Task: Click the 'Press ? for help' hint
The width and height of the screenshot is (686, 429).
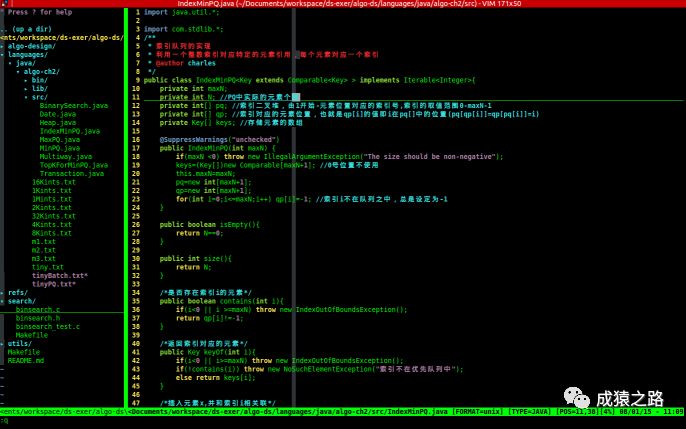Action: pyautogui.click(x=40, y=12)
